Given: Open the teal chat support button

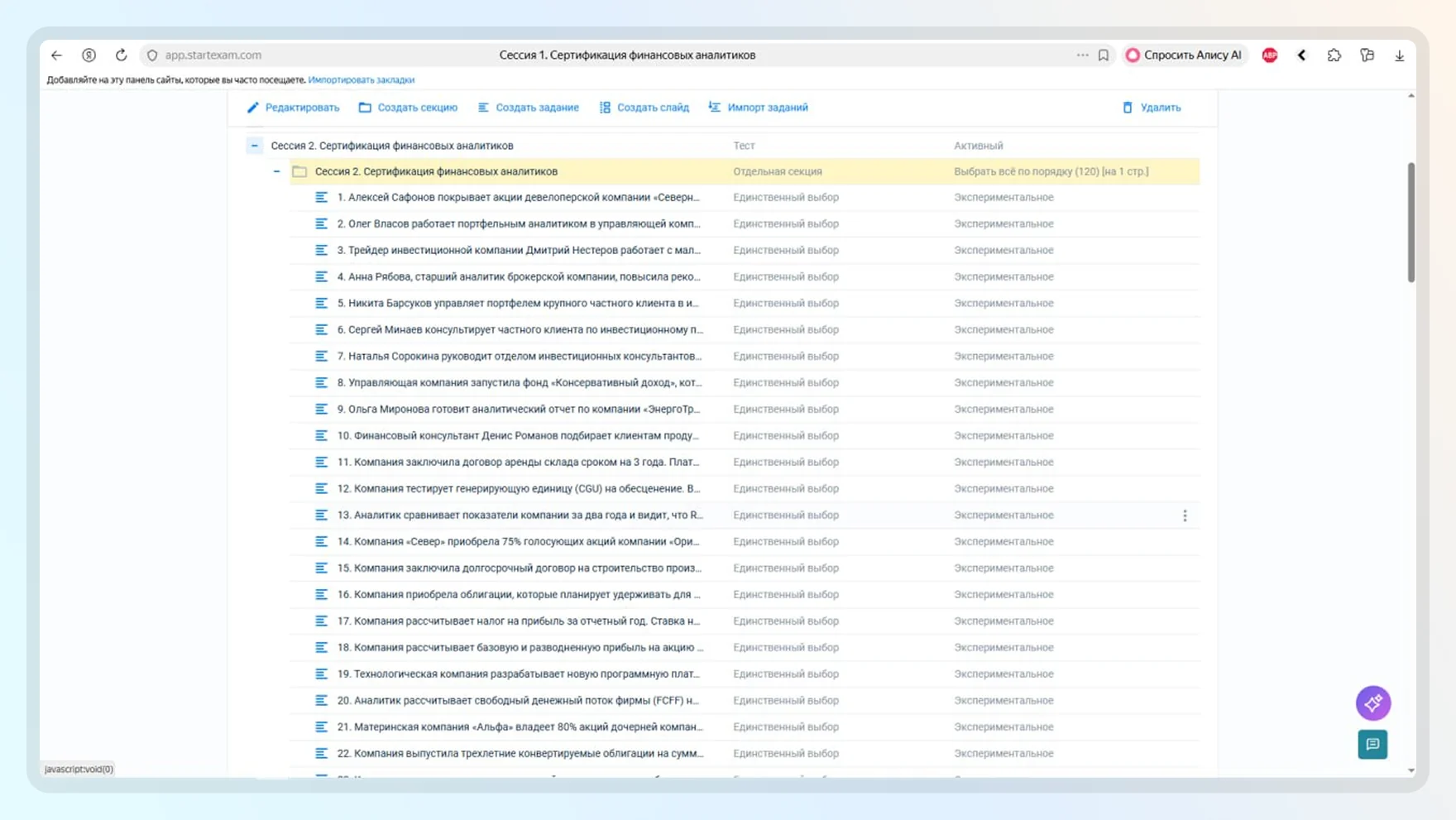Looking at the screenshot, I should (x=1373, y=745).
